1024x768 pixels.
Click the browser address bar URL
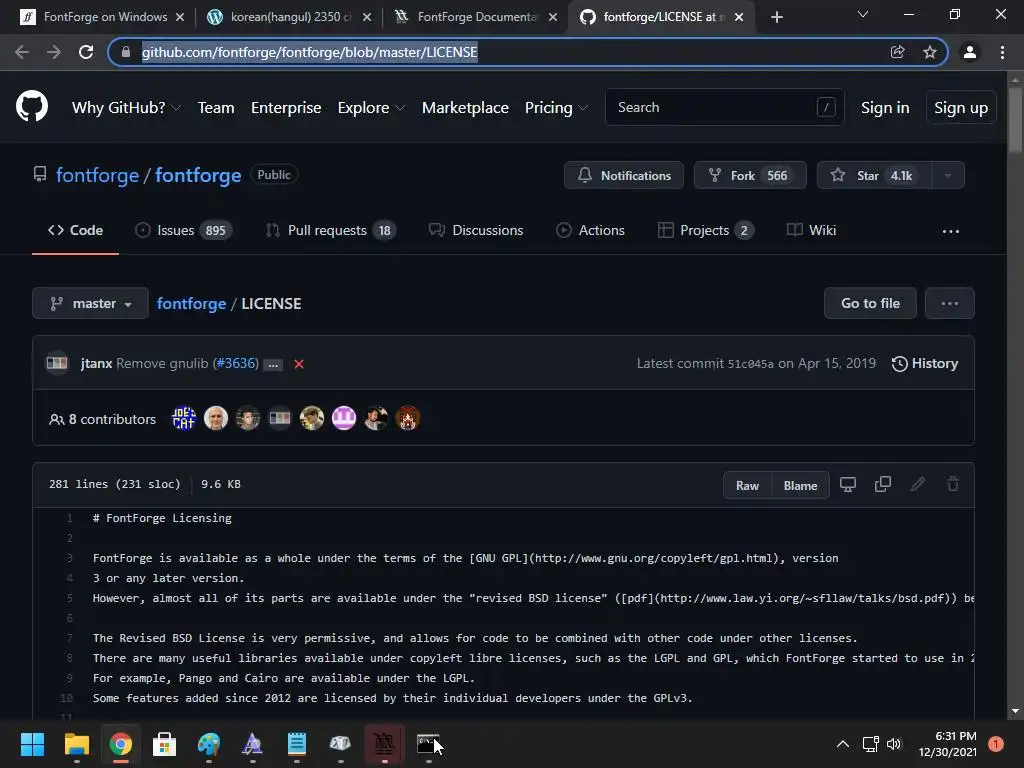tap(310, 52)
